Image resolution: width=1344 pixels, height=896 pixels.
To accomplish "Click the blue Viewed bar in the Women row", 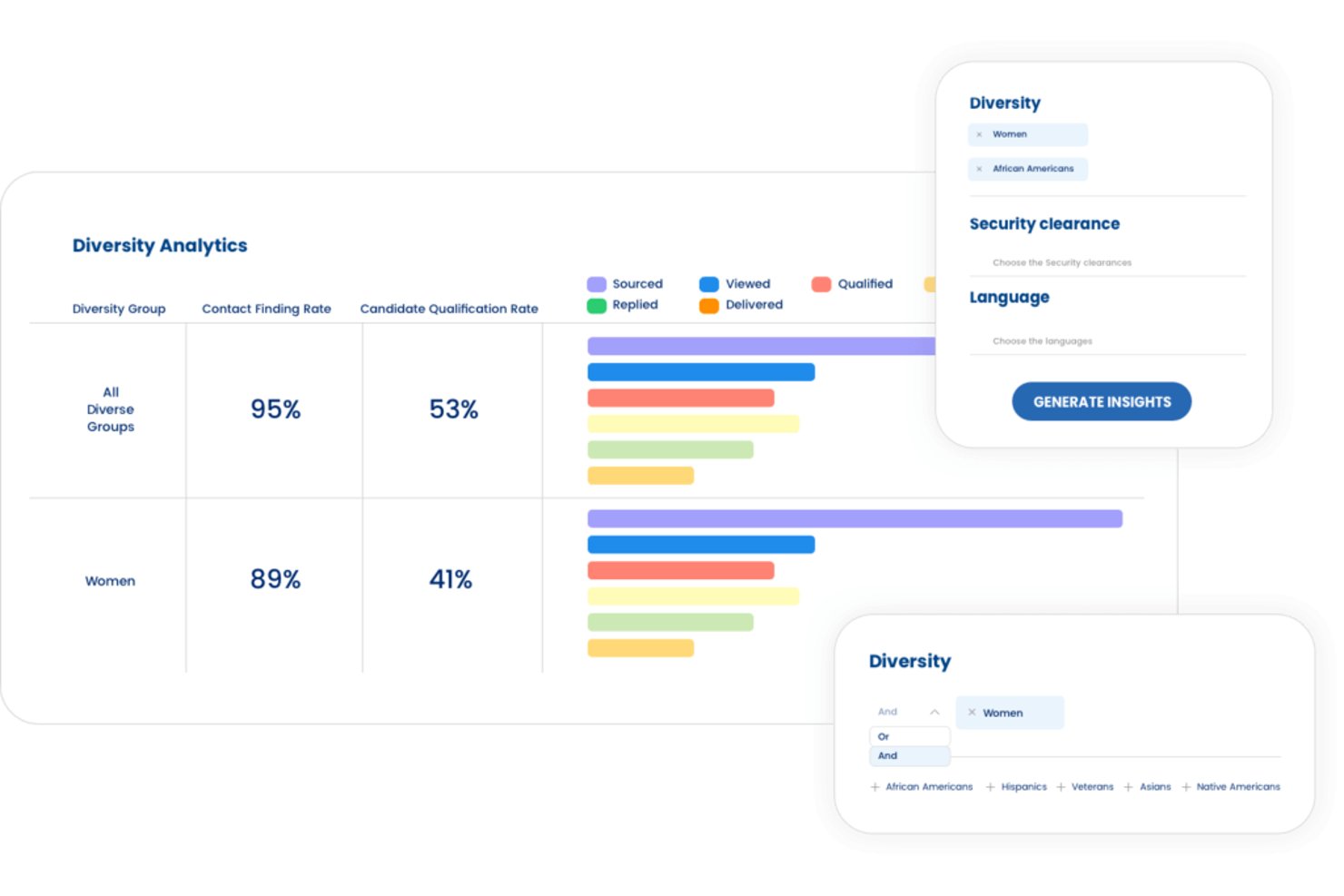I will click(701, 545).
